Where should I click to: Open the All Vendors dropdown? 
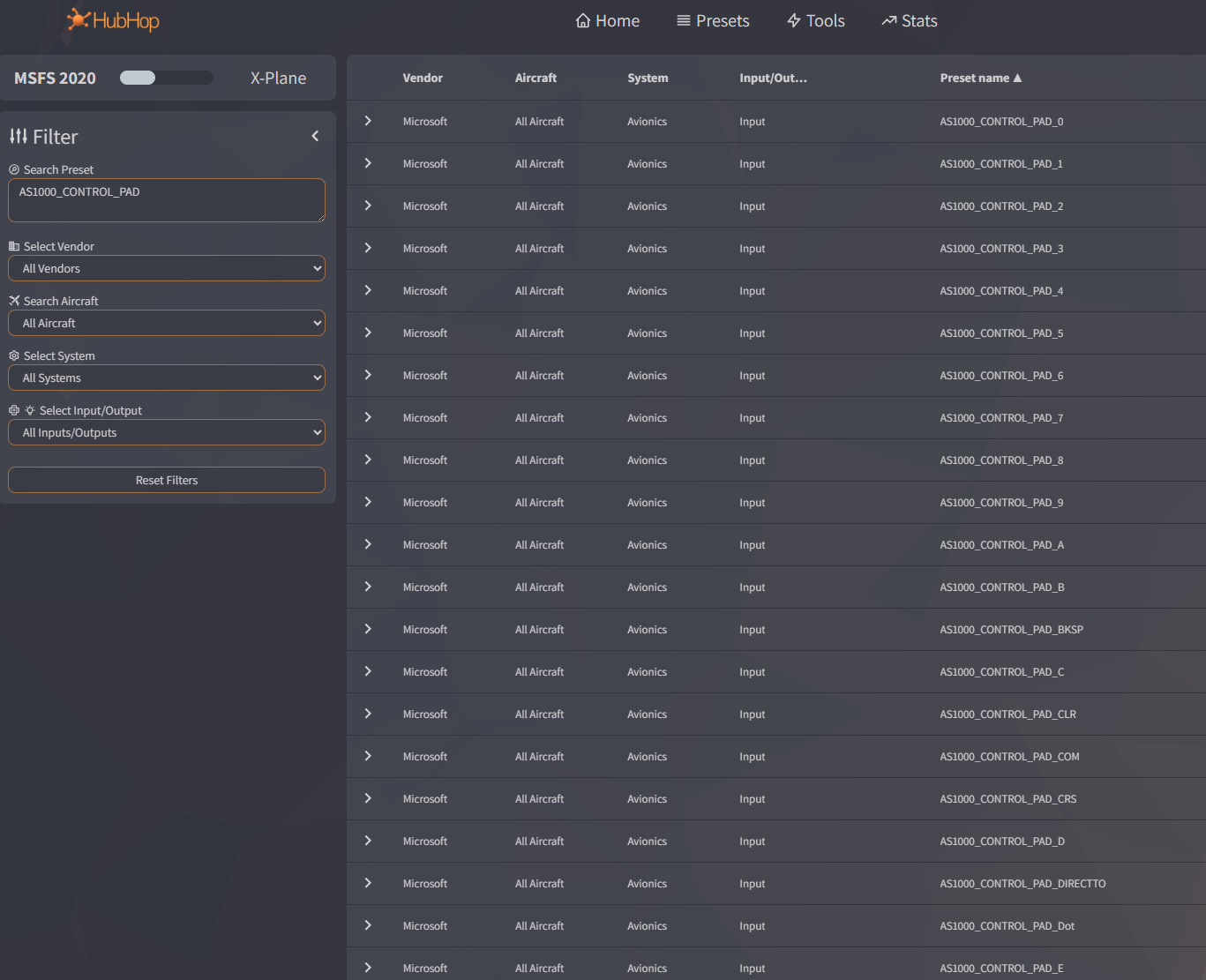pyautogui.click(x=167, y=268)
